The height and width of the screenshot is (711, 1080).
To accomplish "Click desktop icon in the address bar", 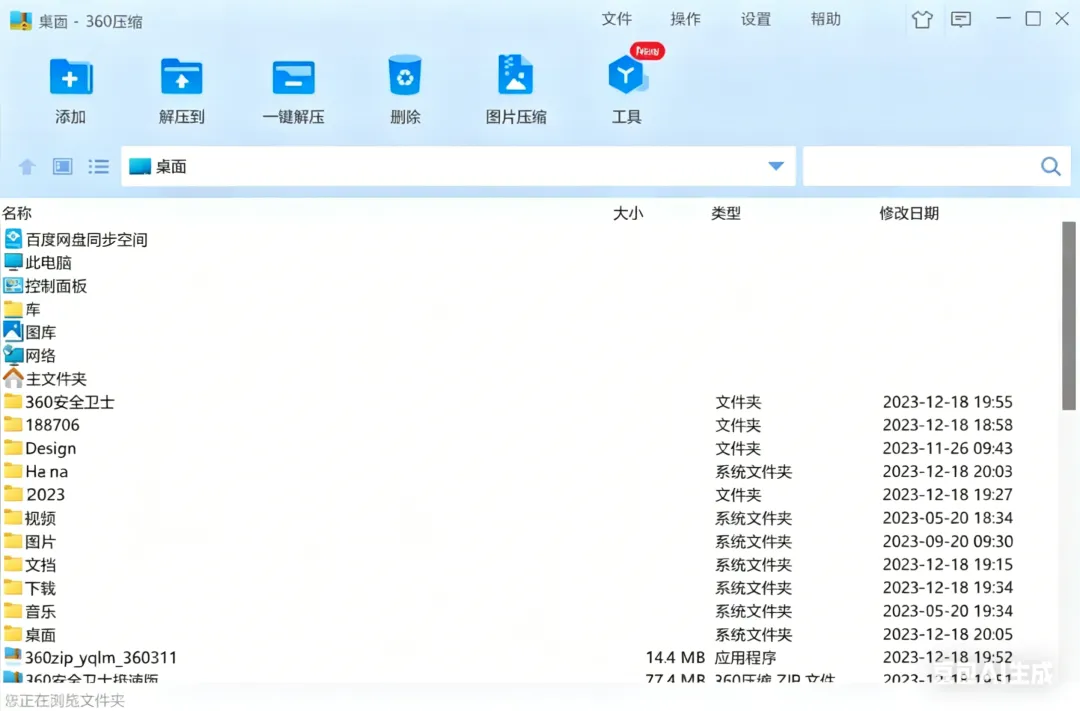I will coord(140,166).
